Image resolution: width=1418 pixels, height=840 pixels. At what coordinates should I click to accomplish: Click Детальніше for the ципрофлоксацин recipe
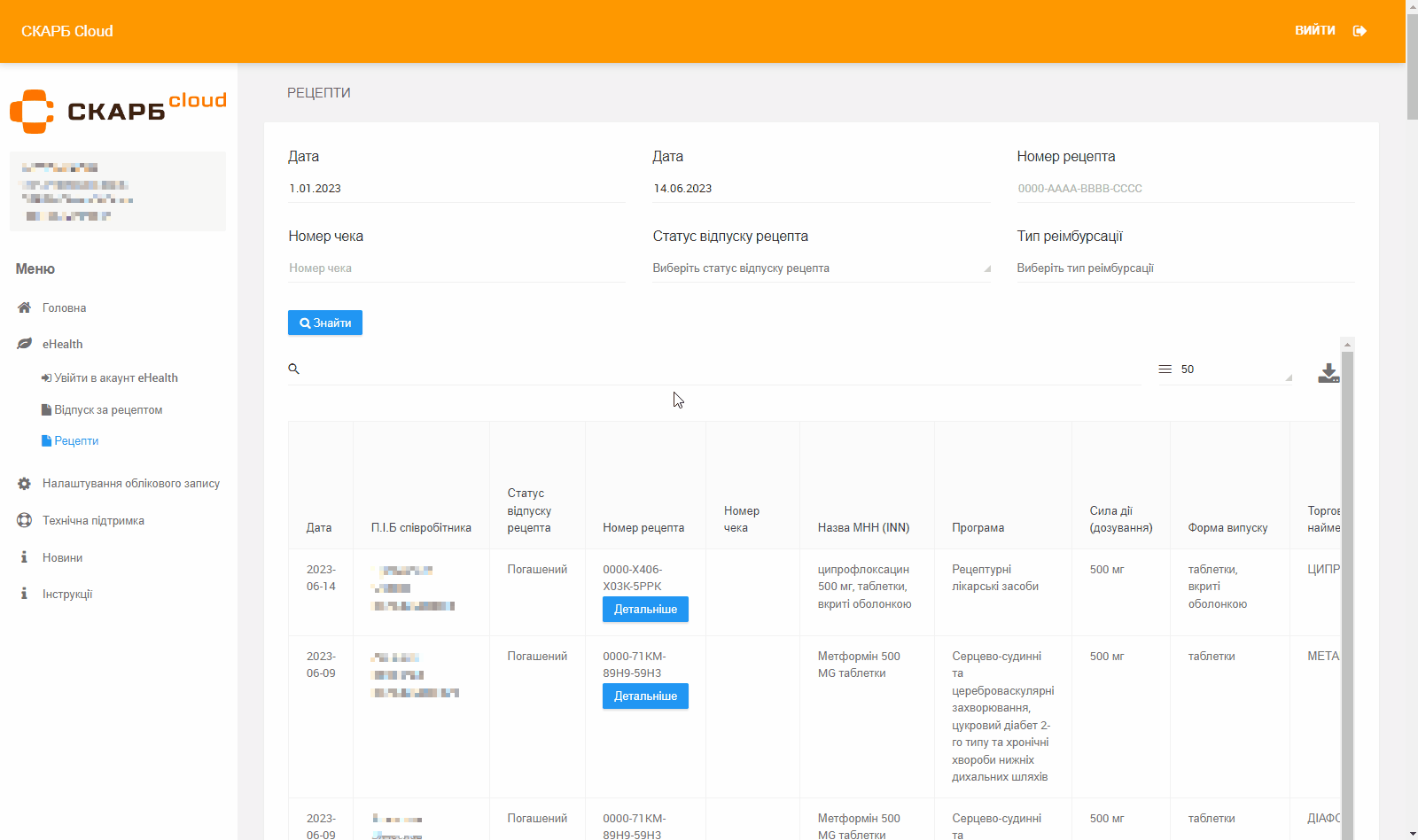click(645, 610)
